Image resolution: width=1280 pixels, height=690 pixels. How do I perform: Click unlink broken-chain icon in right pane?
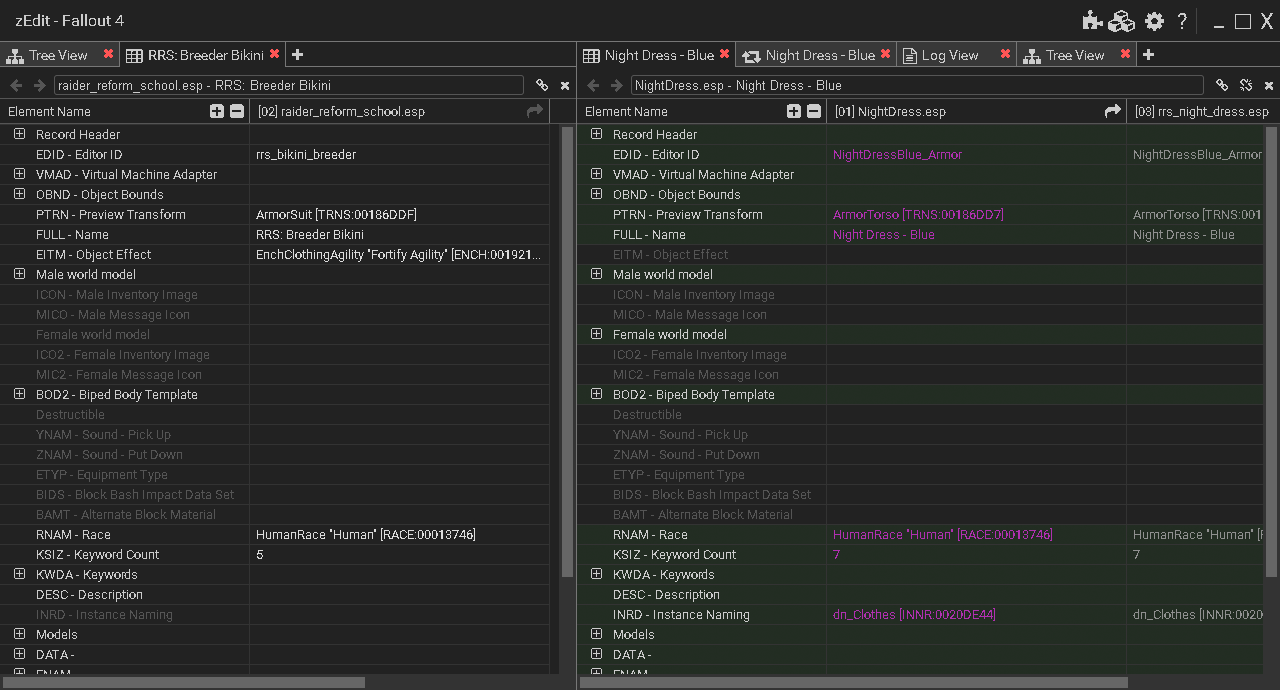click(x=1246, y=86)
